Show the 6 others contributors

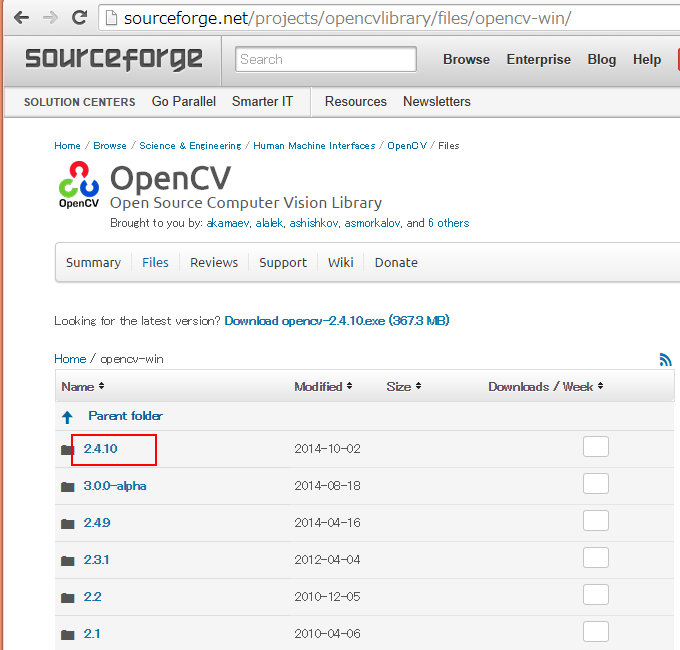pos(448,223)
